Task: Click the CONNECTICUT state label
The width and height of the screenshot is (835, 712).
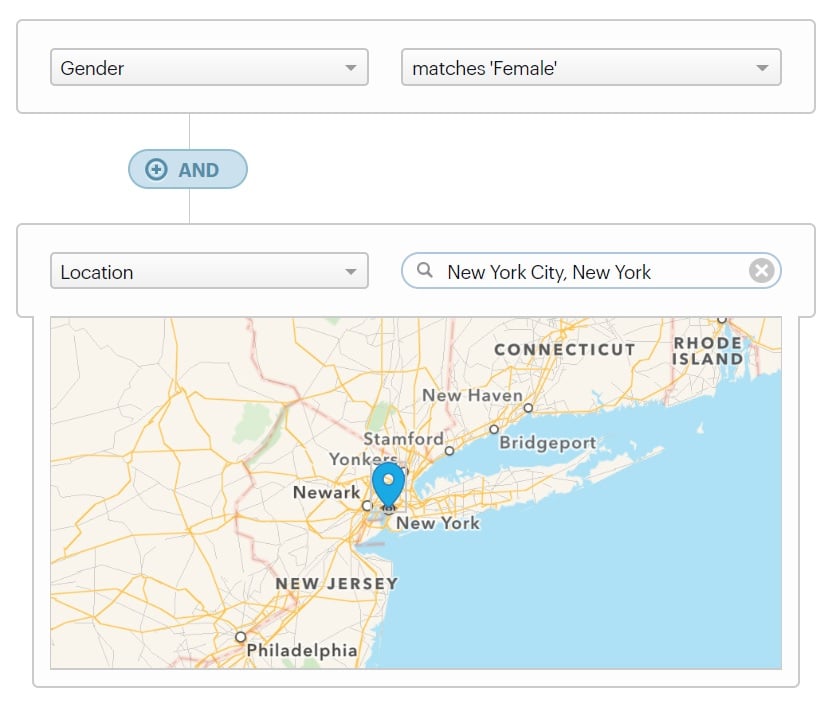Action: click(x=564, y=350)
